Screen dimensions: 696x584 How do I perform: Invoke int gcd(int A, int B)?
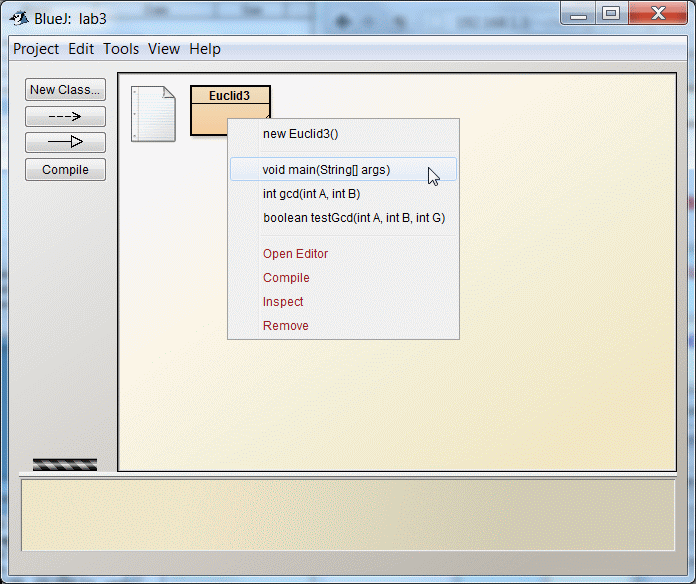coord(343,193)
